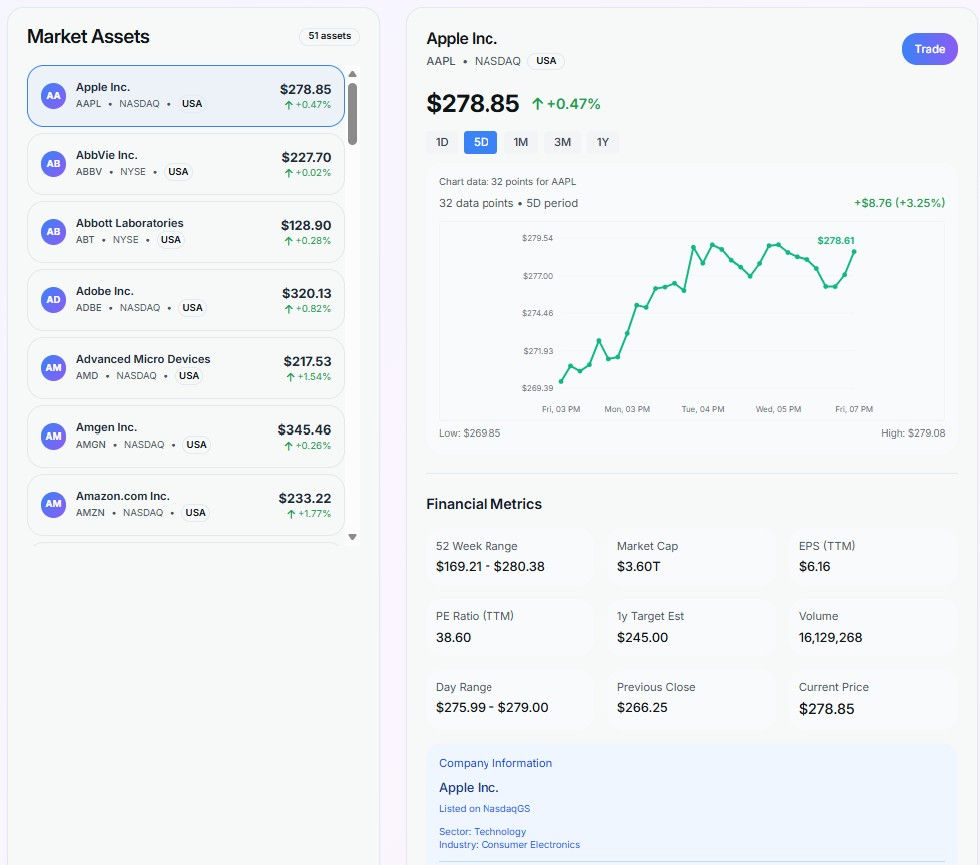Open the Trade button for Apple
Image resolution: width=980 pixels, height=865 pixels.
click(929, 49)
